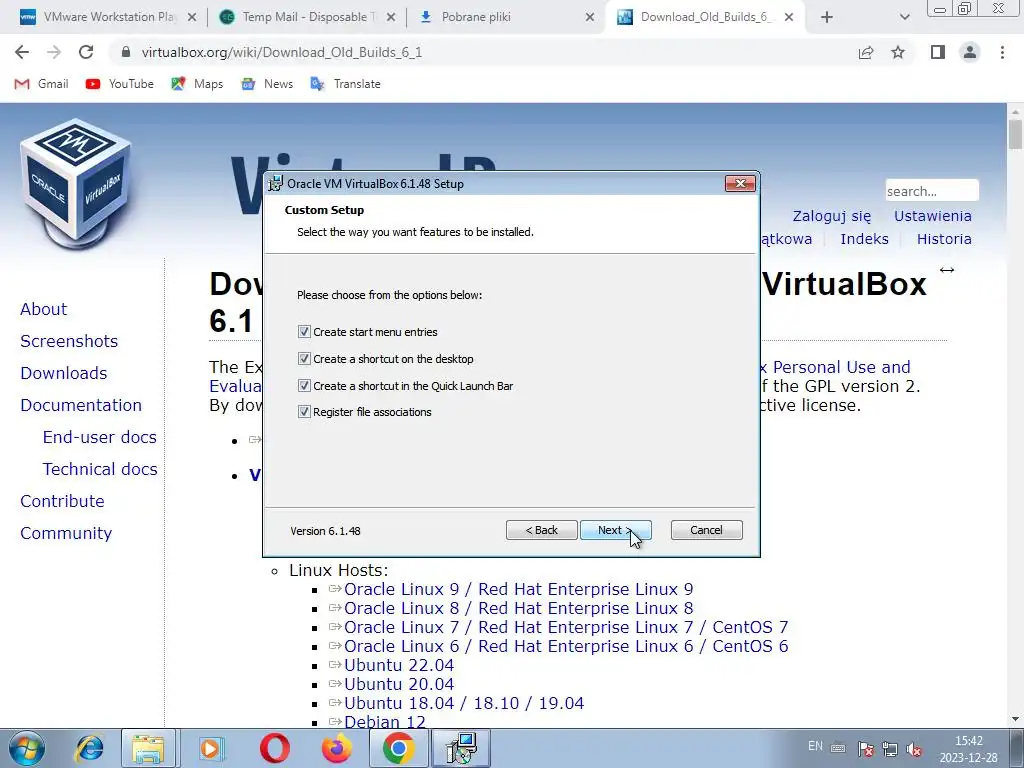
Task: Open YouTube bookmark
Action: pyautogui.click(x=120, y=84)
